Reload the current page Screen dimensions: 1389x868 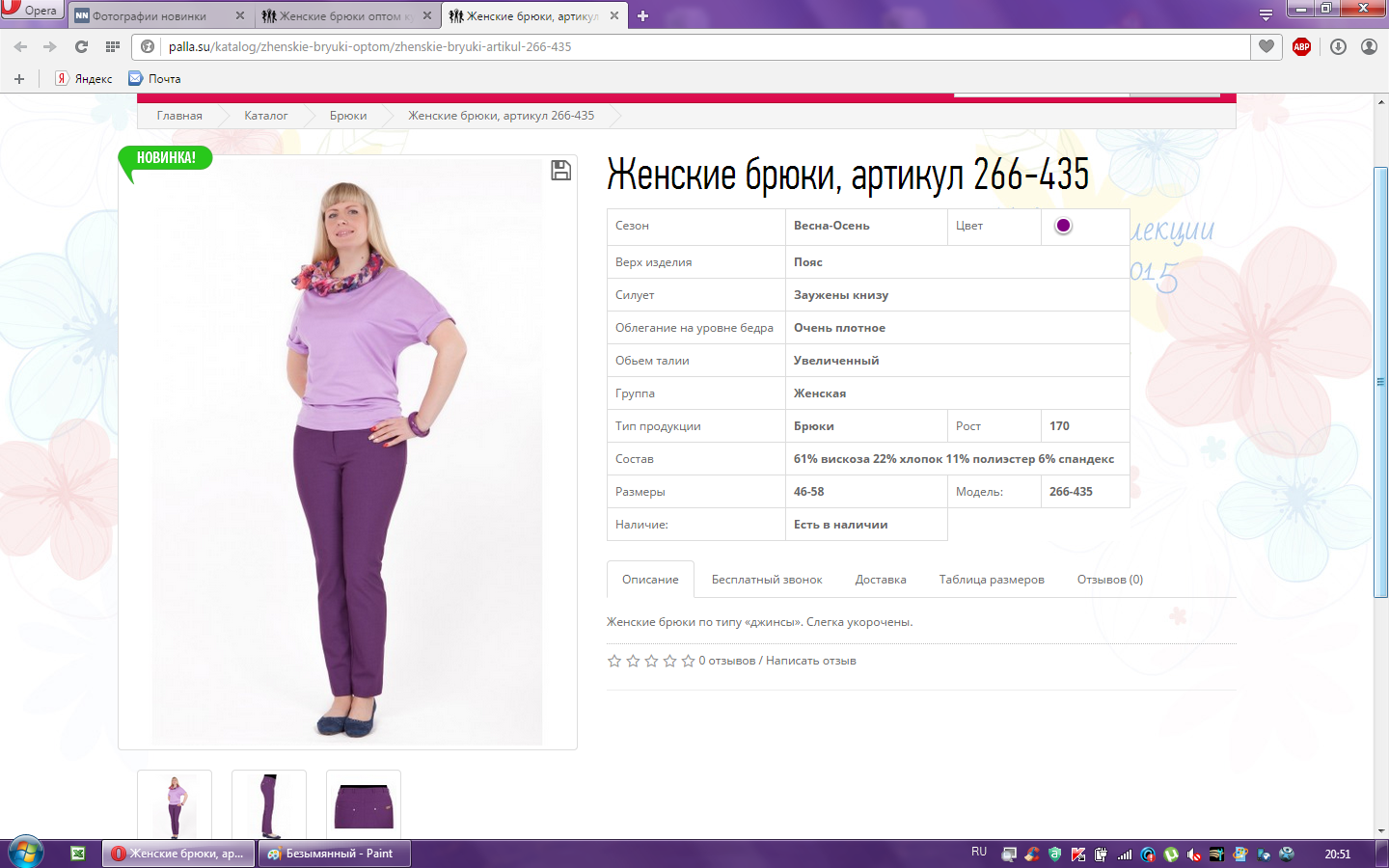click(81, 46)
